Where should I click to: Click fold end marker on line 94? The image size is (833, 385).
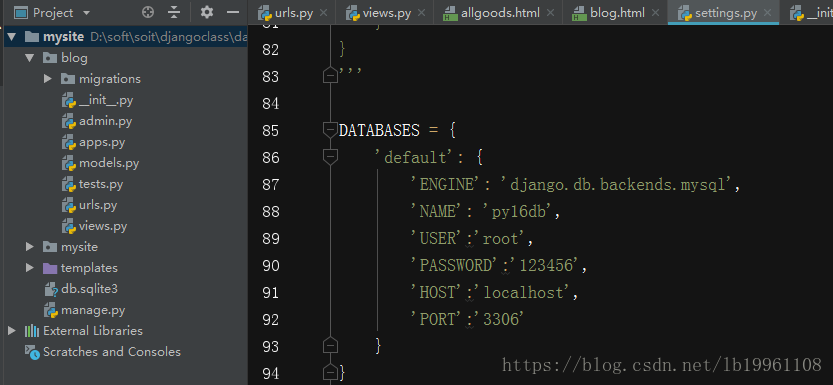[330, 372]
